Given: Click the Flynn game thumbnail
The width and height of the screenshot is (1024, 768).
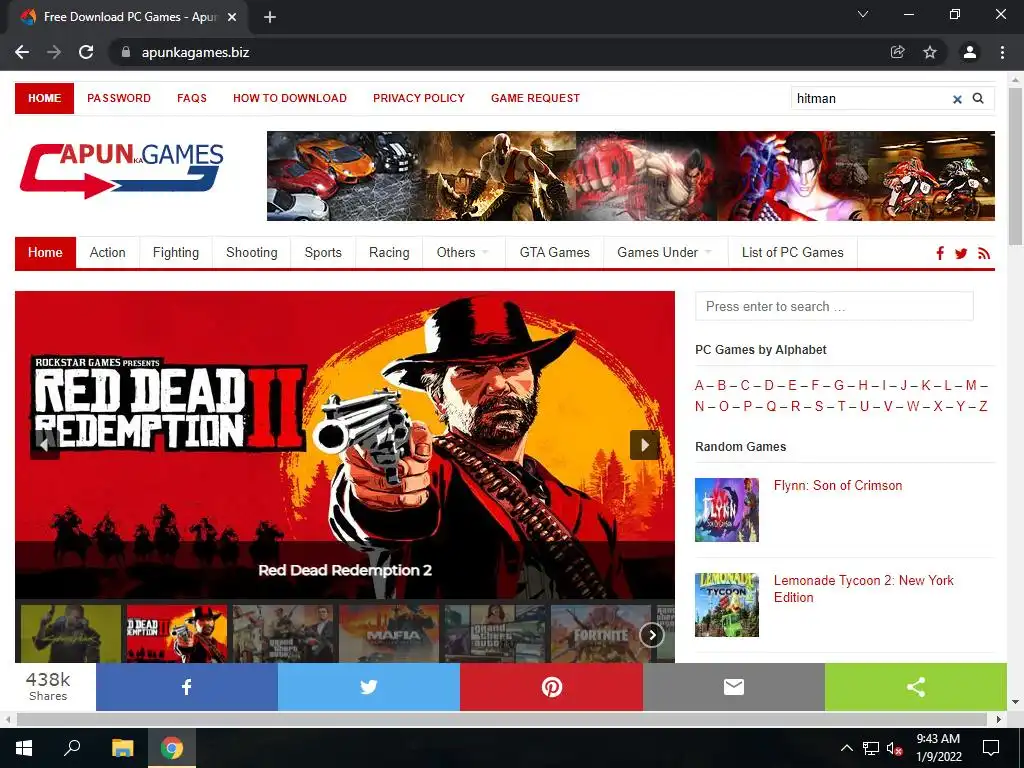Looking at the screenshot, I should click(727, 510).
